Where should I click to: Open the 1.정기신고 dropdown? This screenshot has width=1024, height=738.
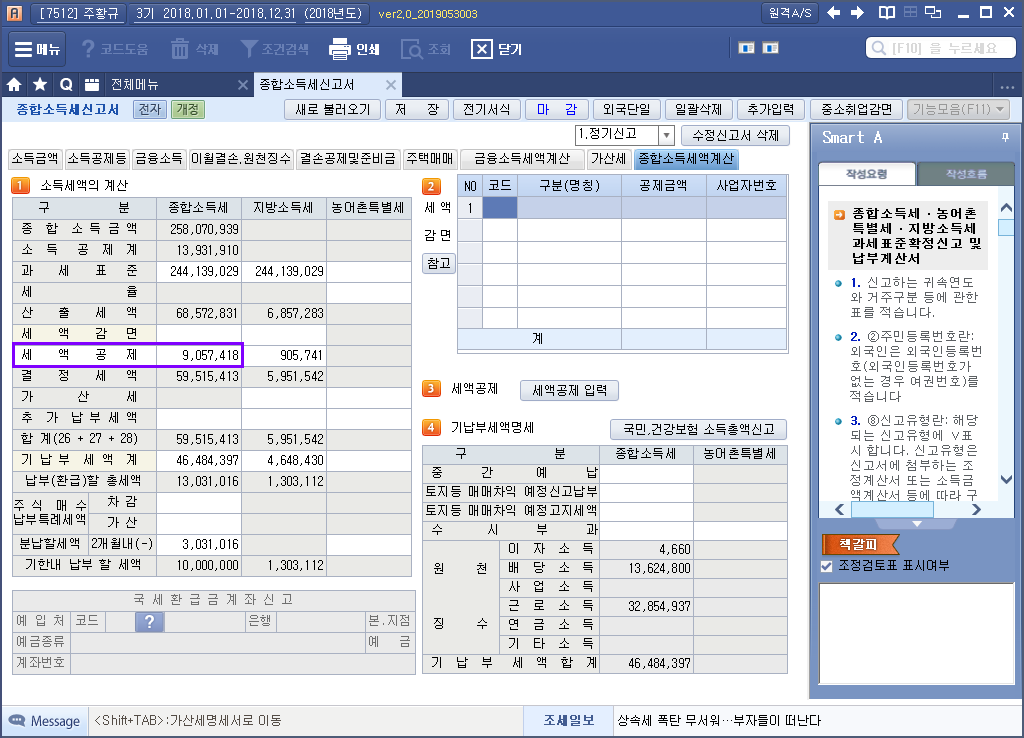coord(665,135)
